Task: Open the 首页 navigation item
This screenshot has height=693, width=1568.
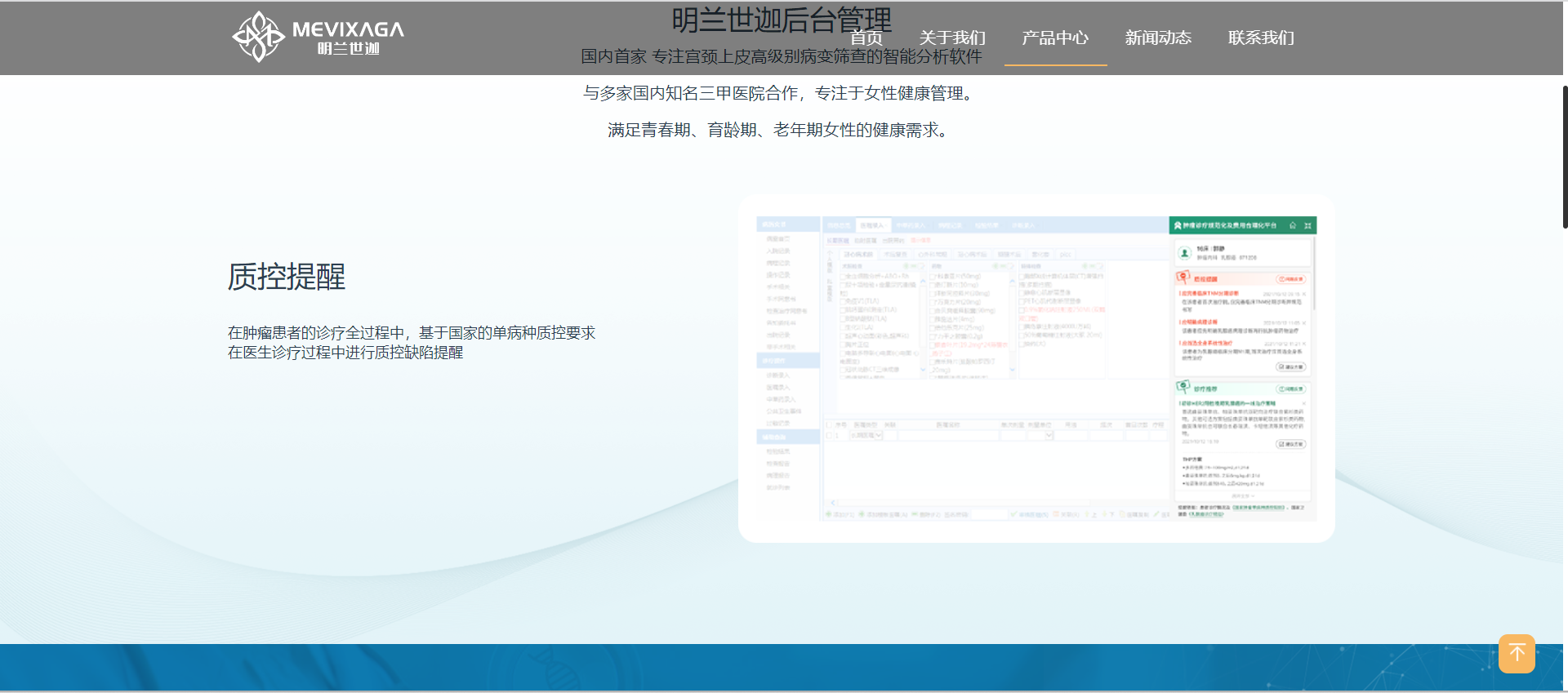Action: [x=866, y=38]
